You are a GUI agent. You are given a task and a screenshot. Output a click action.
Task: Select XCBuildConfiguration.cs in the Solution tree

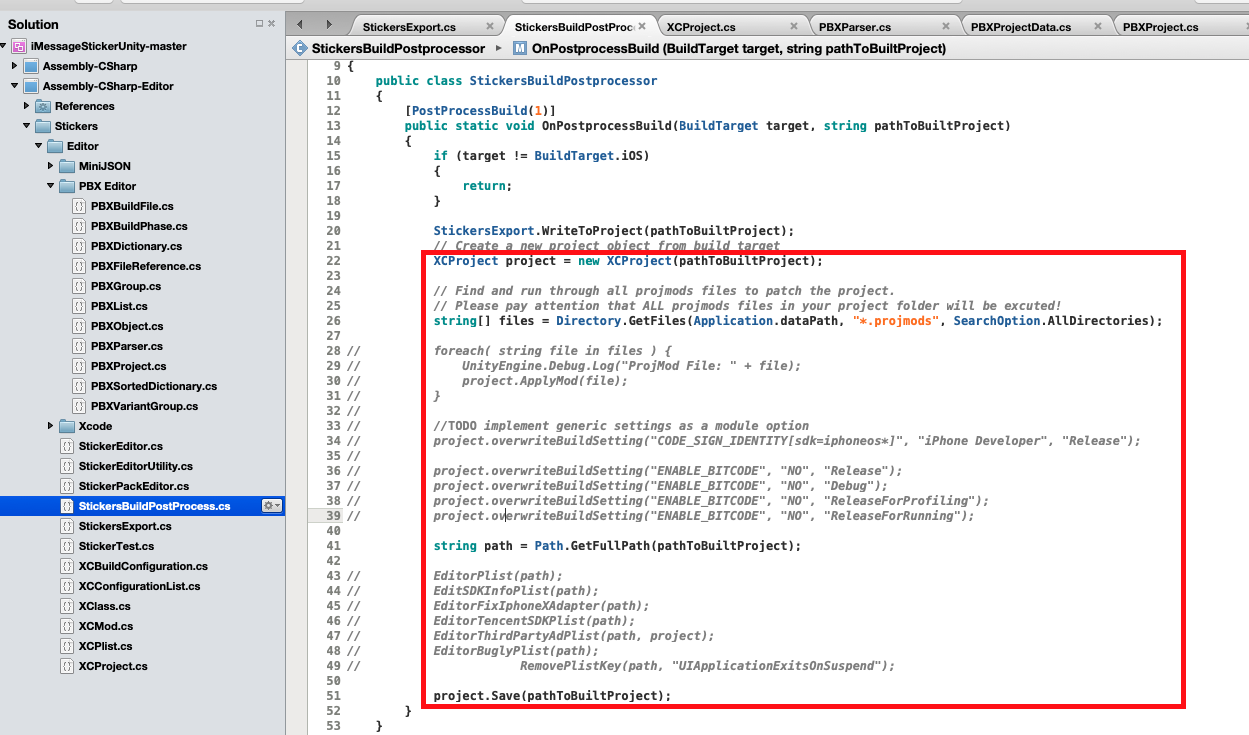point(143,566)
